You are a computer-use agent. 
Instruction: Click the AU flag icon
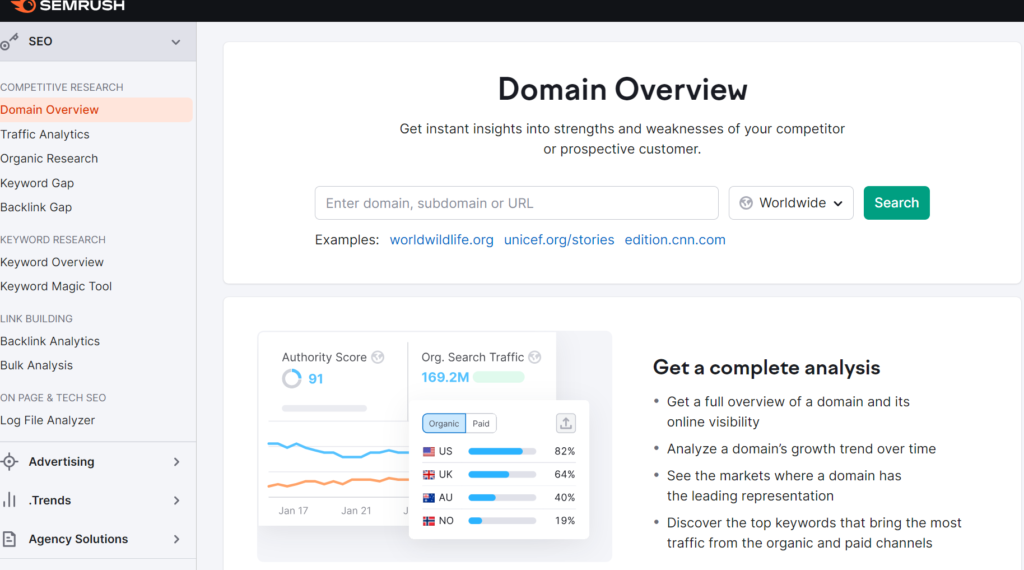click(x=428, y=498)
